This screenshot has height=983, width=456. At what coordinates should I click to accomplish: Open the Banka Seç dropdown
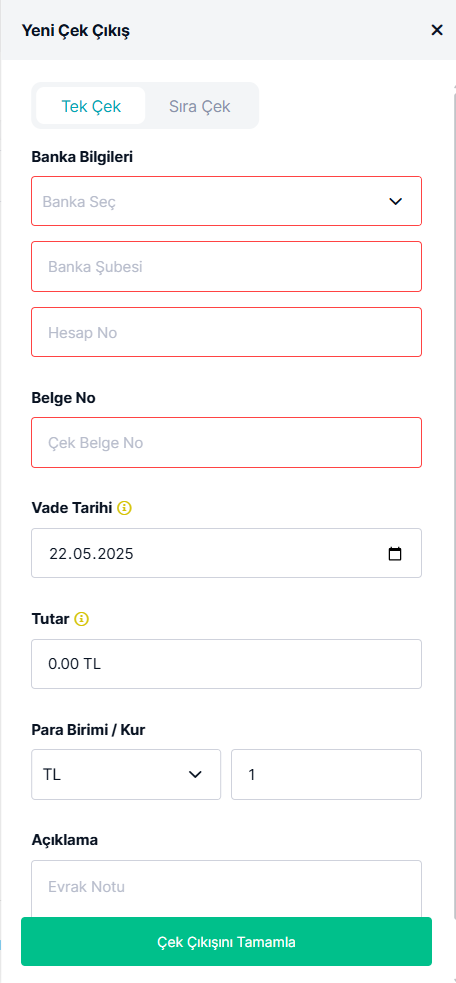[x=226, y=201]
